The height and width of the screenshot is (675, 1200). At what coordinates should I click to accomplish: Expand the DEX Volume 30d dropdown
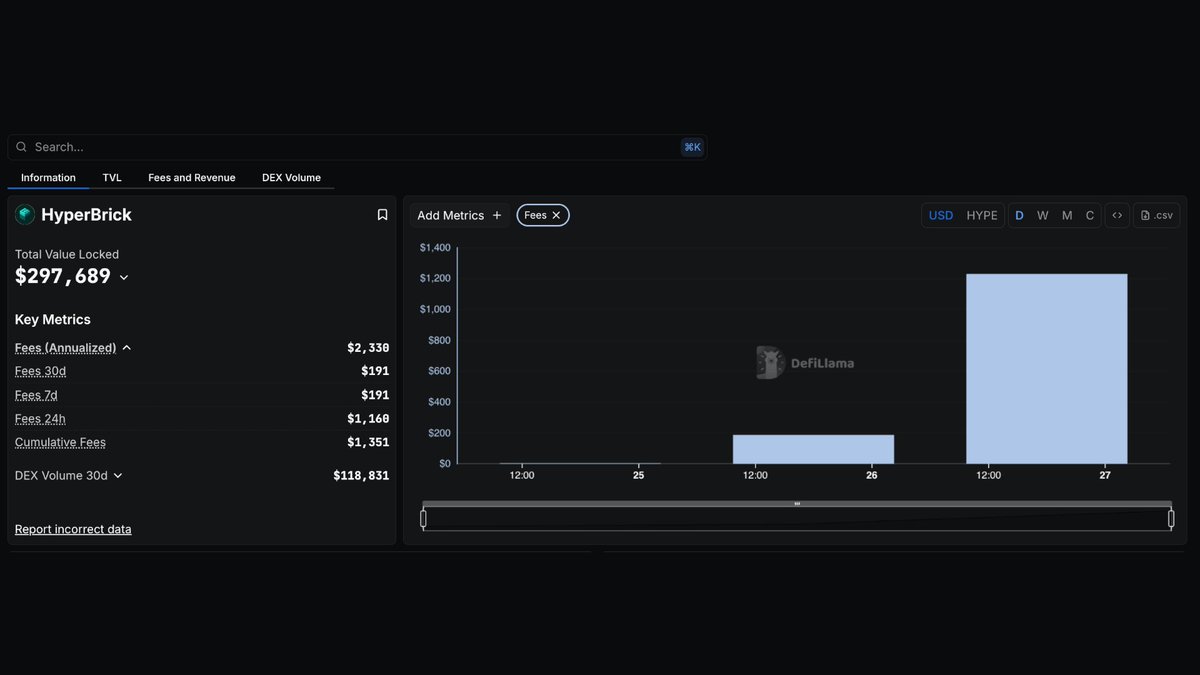tap(118, 476)
